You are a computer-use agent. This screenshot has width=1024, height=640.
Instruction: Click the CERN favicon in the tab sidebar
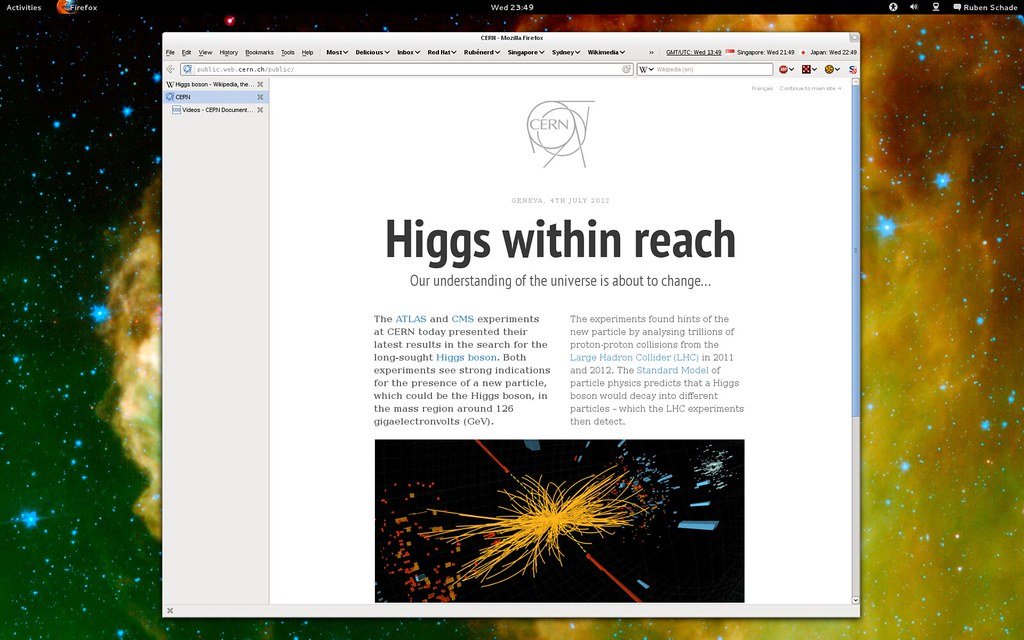coord(170,97)
